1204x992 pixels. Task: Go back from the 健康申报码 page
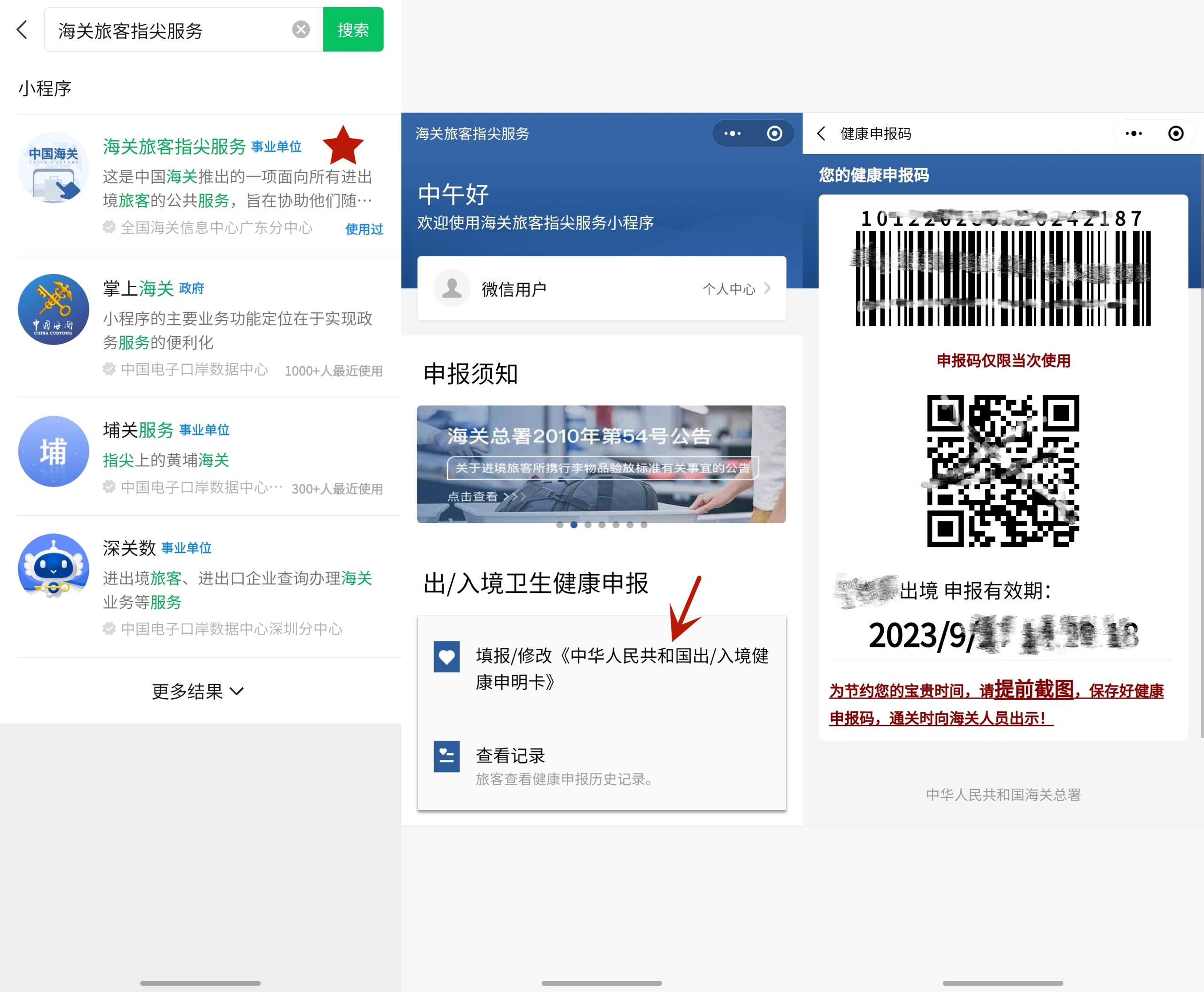(x=822, y=134)
